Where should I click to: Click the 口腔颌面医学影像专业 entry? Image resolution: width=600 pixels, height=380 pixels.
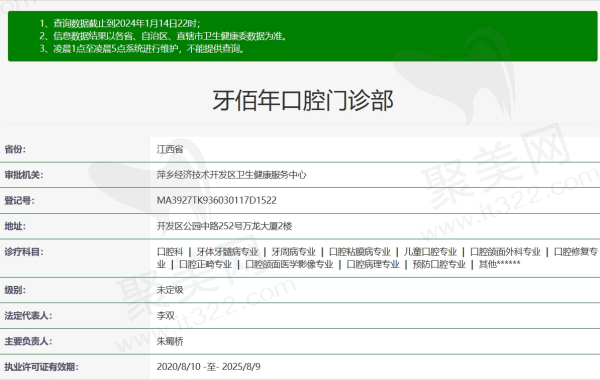(x=289, y=264)
